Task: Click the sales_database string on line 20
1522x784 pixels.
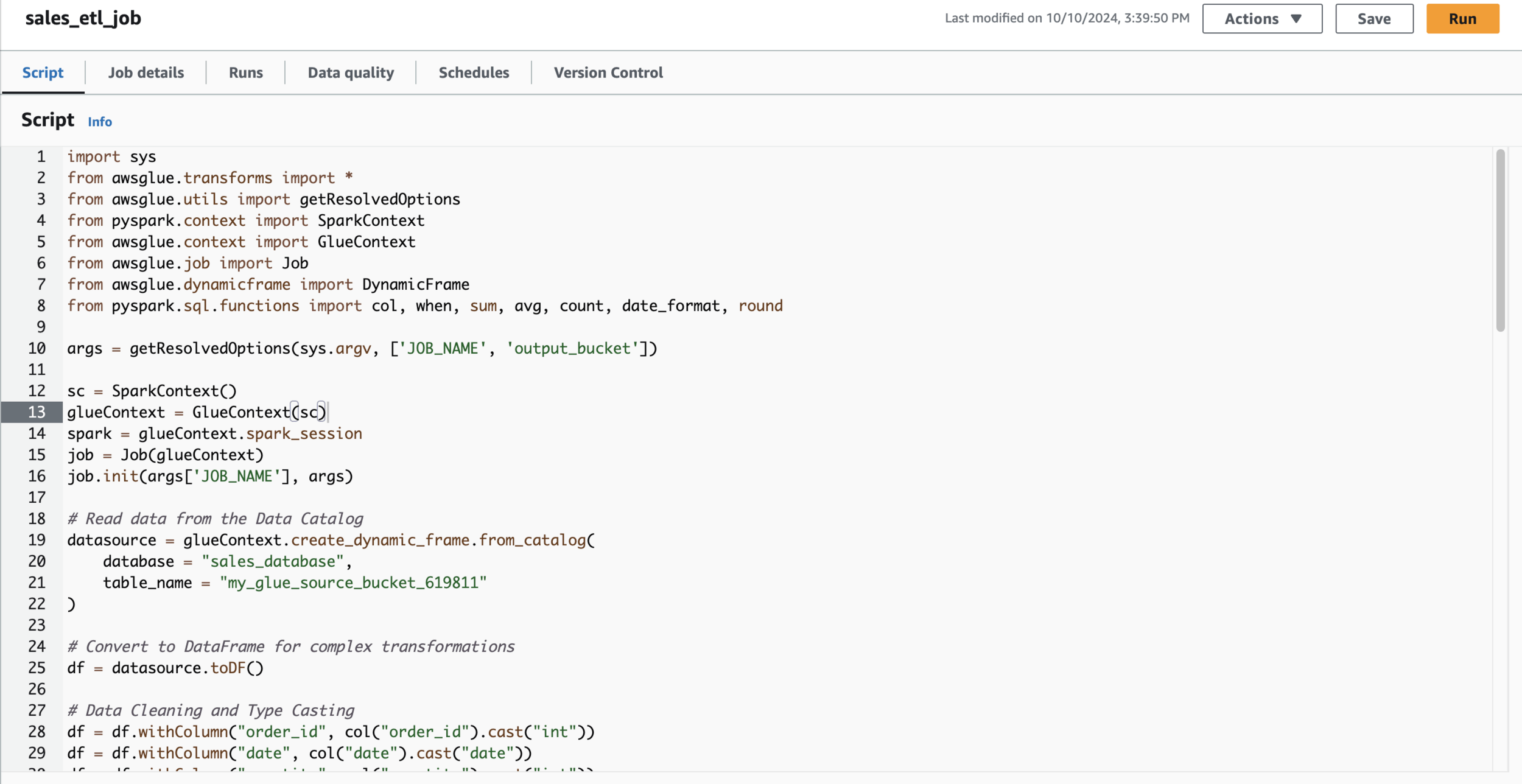Action: point(272,561)
